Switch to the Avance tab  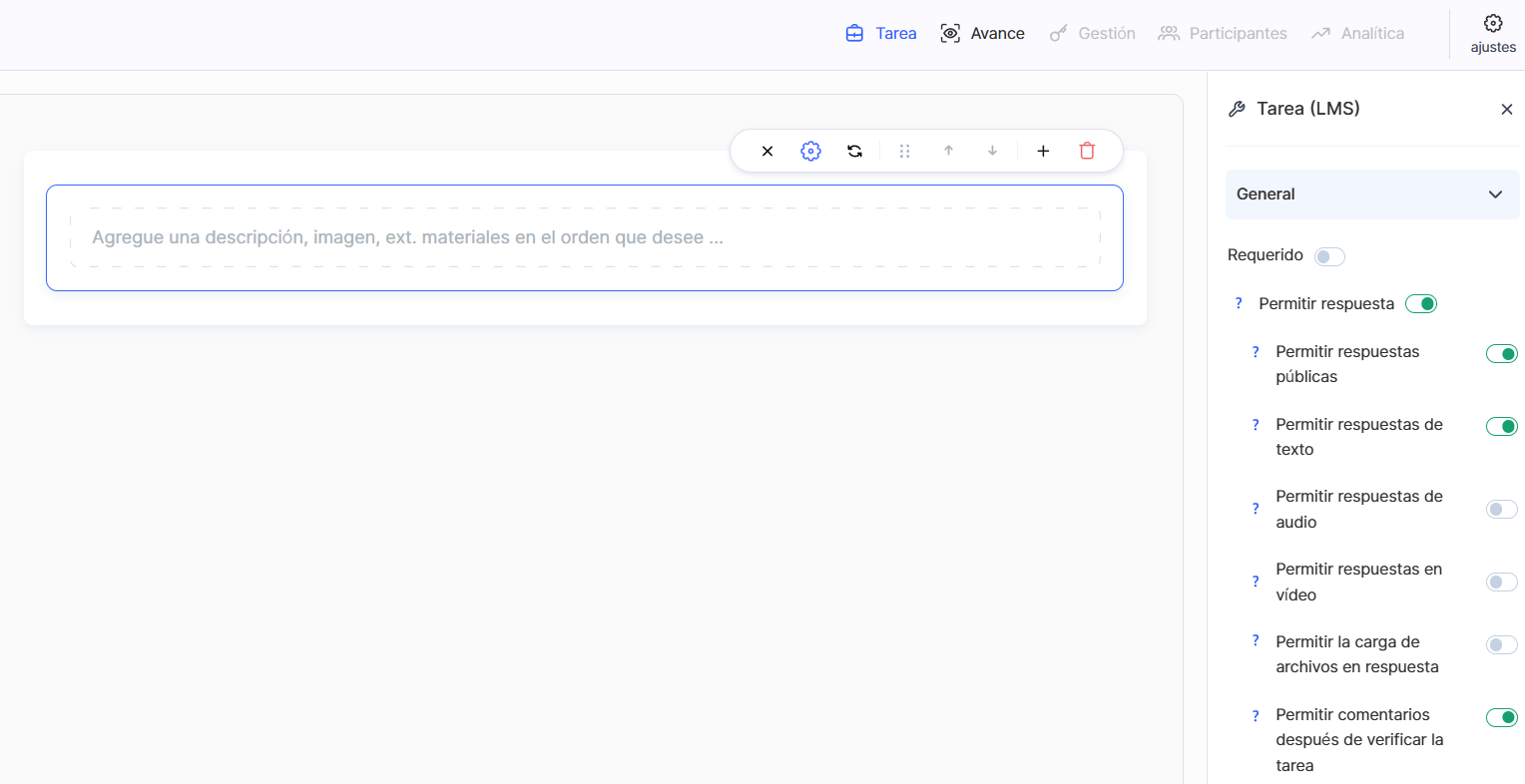[982, 33]
